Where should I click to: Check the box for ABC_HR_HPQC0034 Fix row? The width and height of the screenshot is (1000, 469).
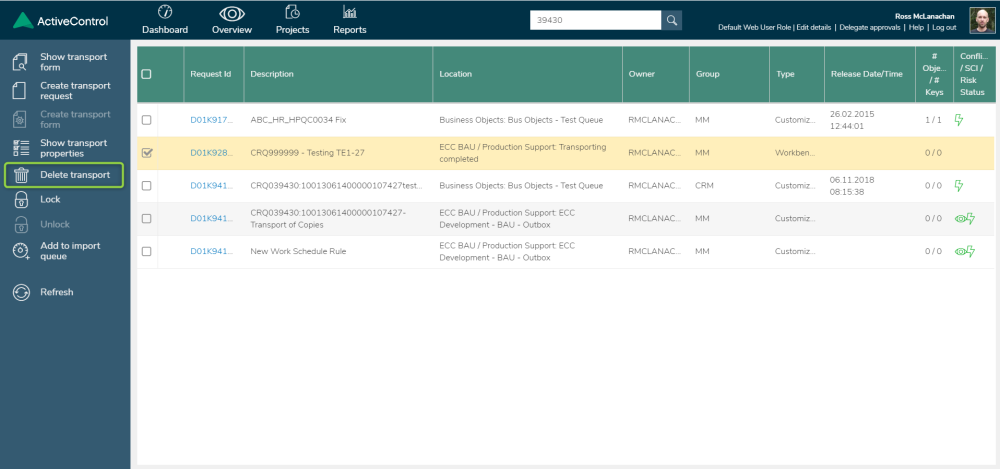pos(147,120)
